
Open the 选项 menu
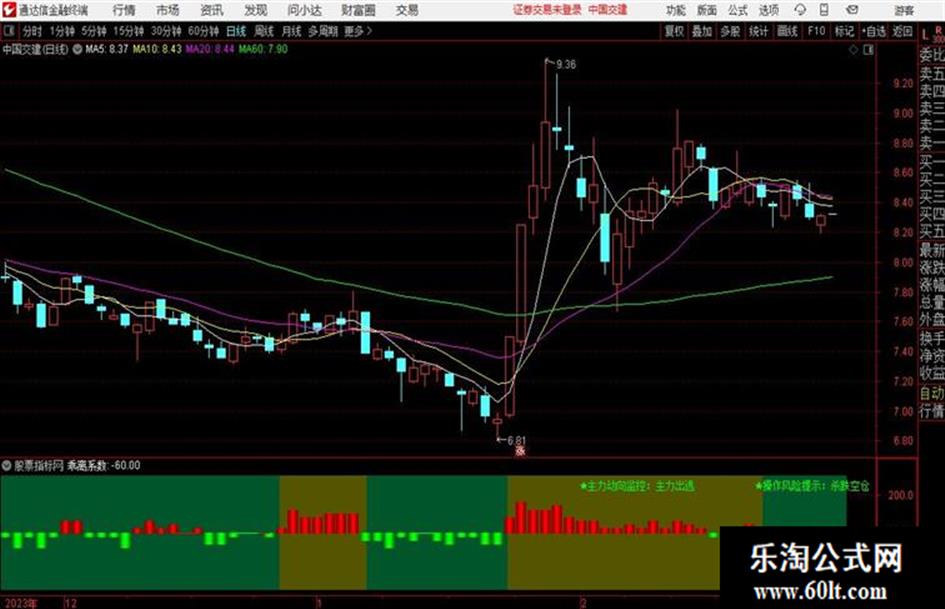point(768,10)
